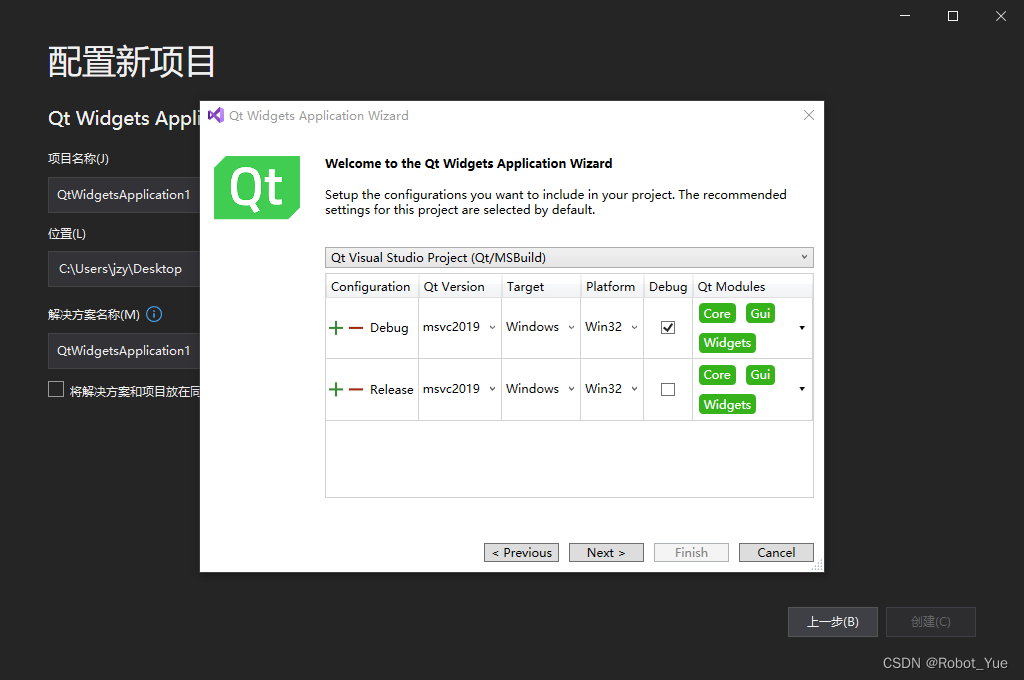Click the Qt Version column header
This screenshot has width=1024, height=680.
point(460,287)
